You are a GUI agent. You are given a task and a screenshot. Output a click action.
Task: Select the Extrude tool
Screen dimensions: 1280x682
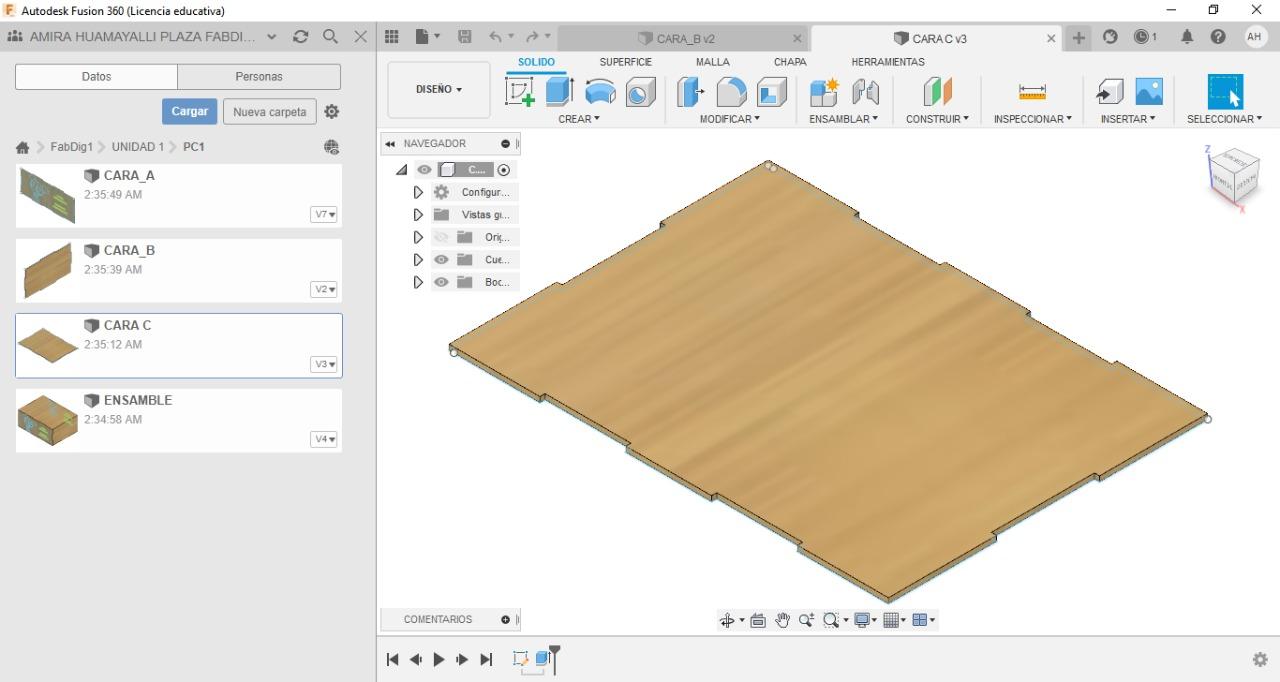click(559, 91)
